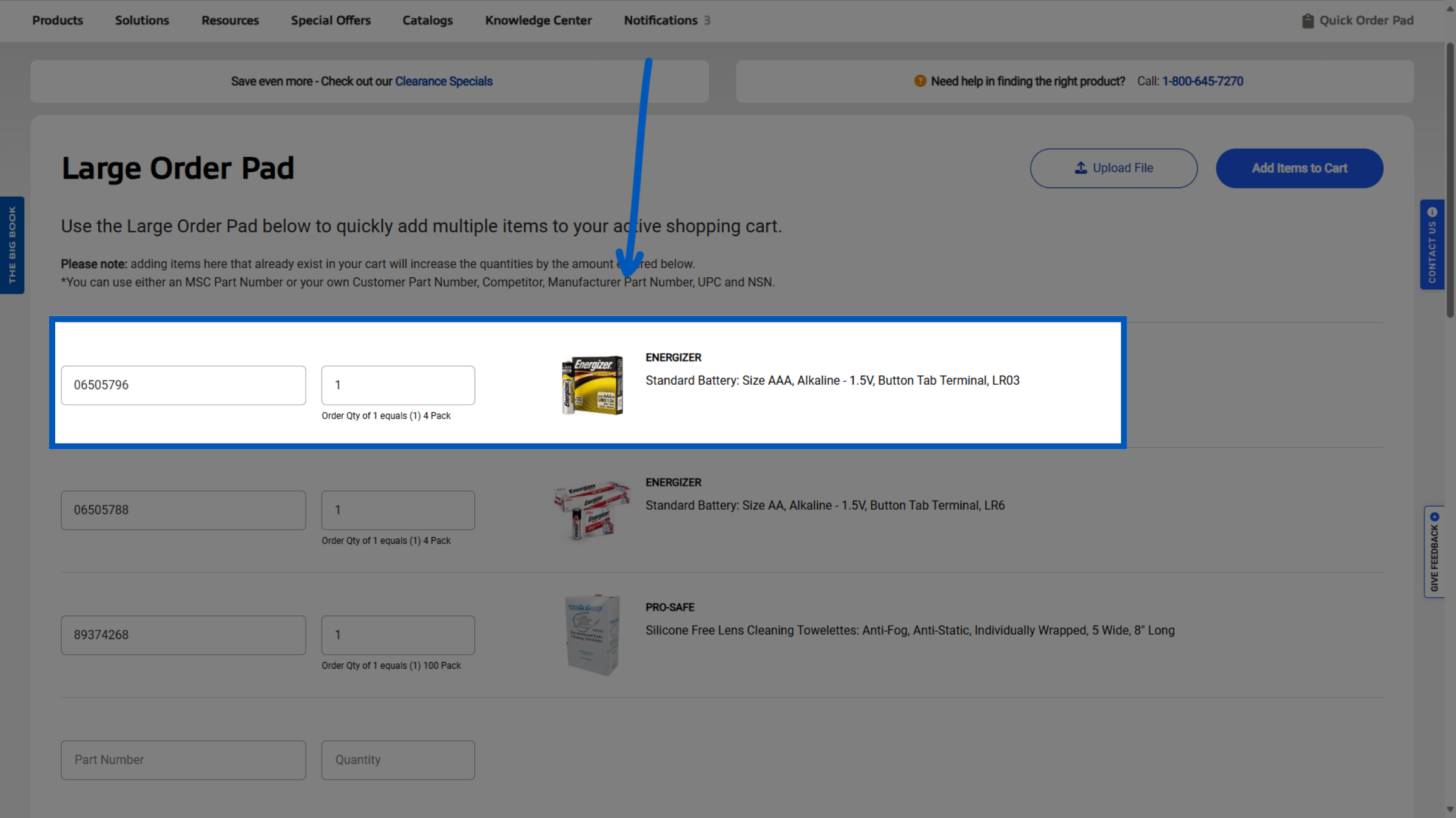Image resolution: width=1456 pixels, height=818 pixels.
Task: Follow the Clearance Specials link
Action: tap(443, 81)
